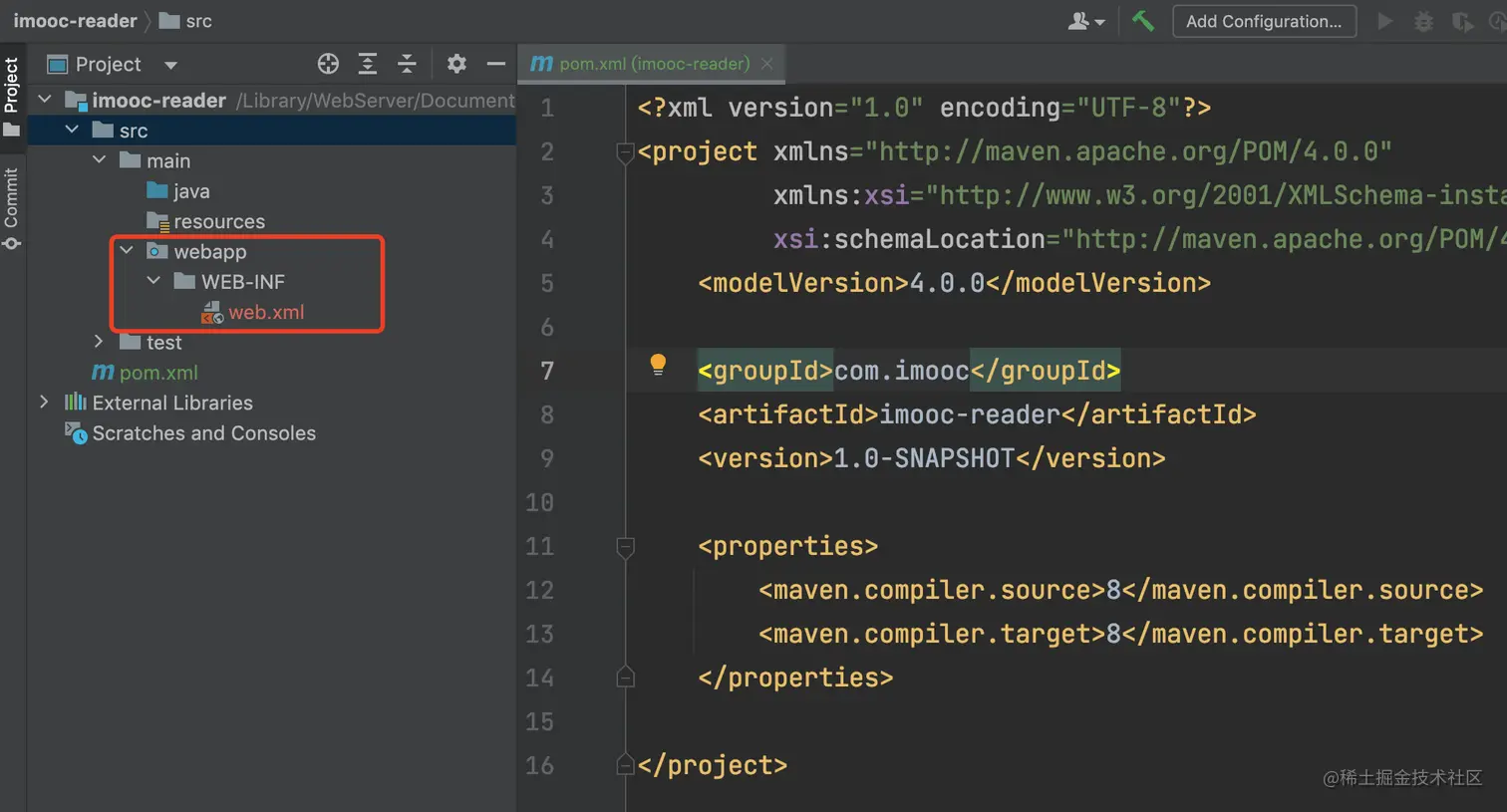Click the Select Opened File crosshair icon
Viewport: 1507px width, 812px height.
[328, 64]
